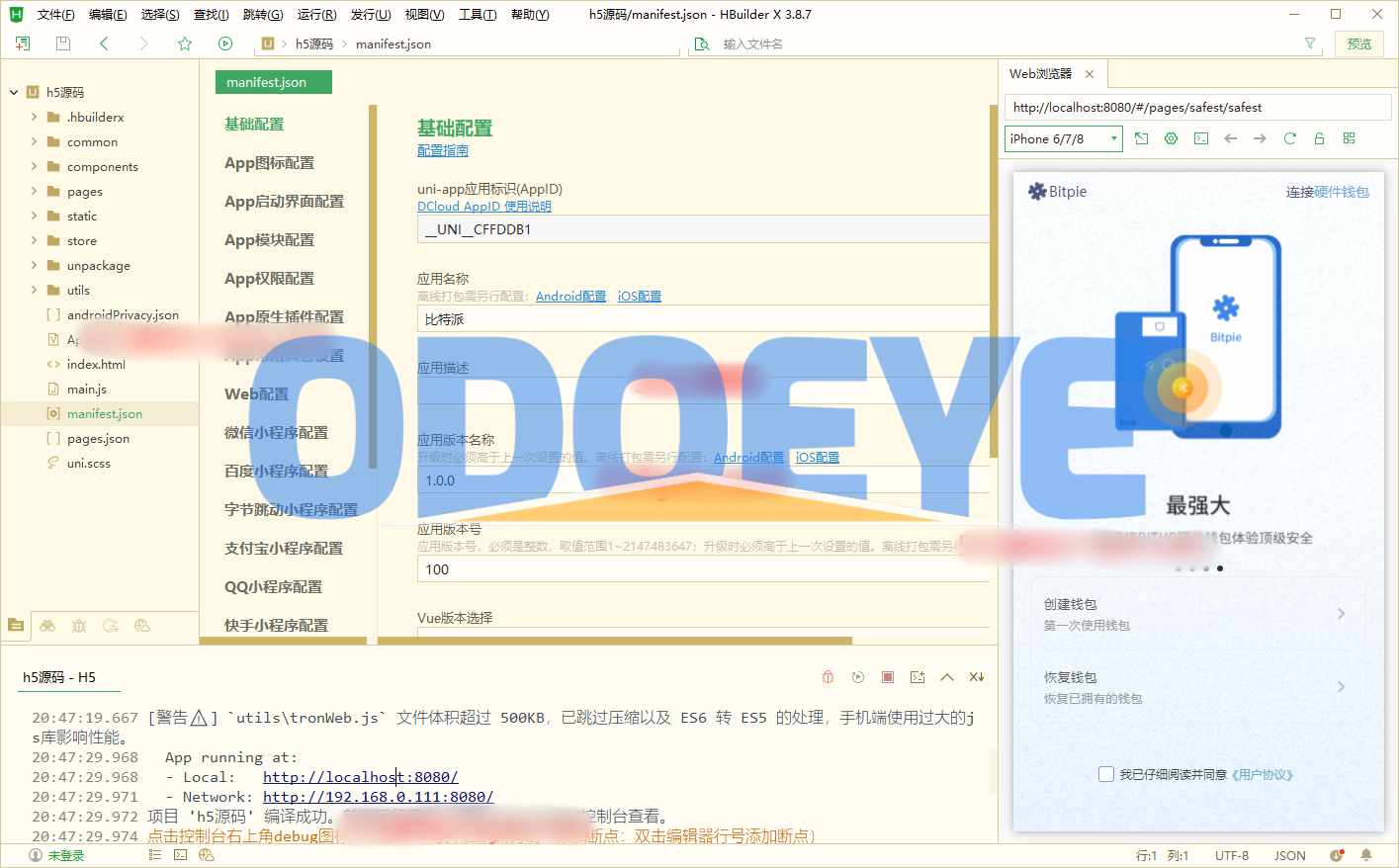Open the iPhone 6/7/8 device dropdown

[x=1064, y=138]
